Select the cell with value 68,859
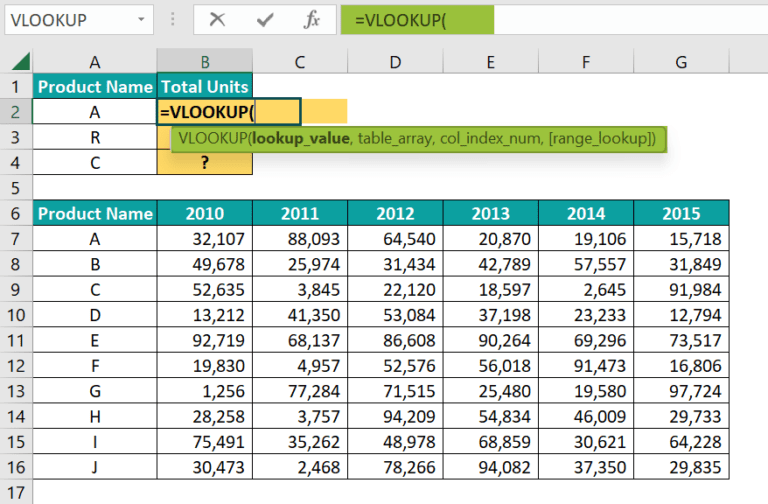 coord(490,442)
